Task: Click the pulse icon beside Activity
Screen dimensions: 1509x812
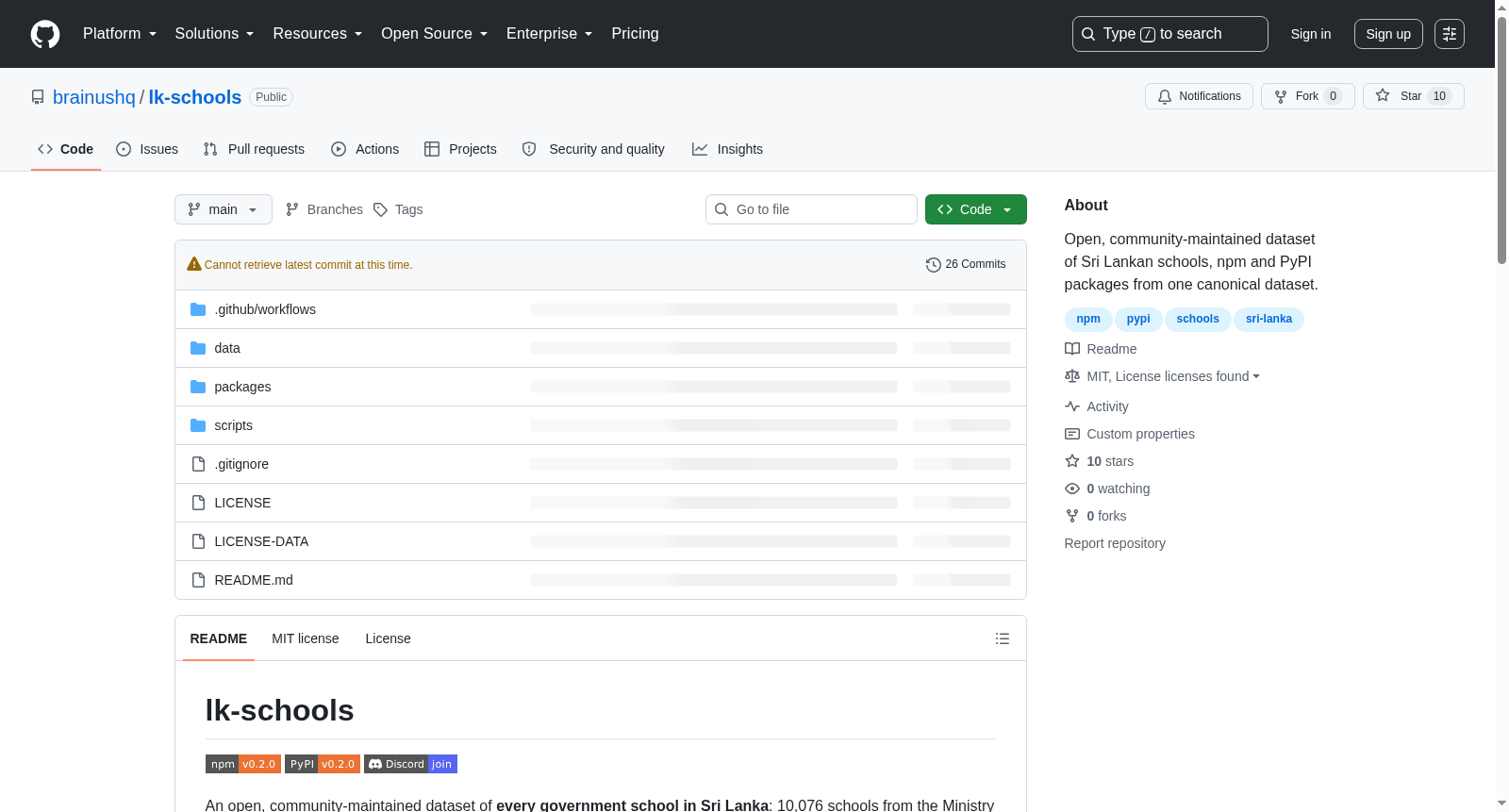Action: (1072, 406)
